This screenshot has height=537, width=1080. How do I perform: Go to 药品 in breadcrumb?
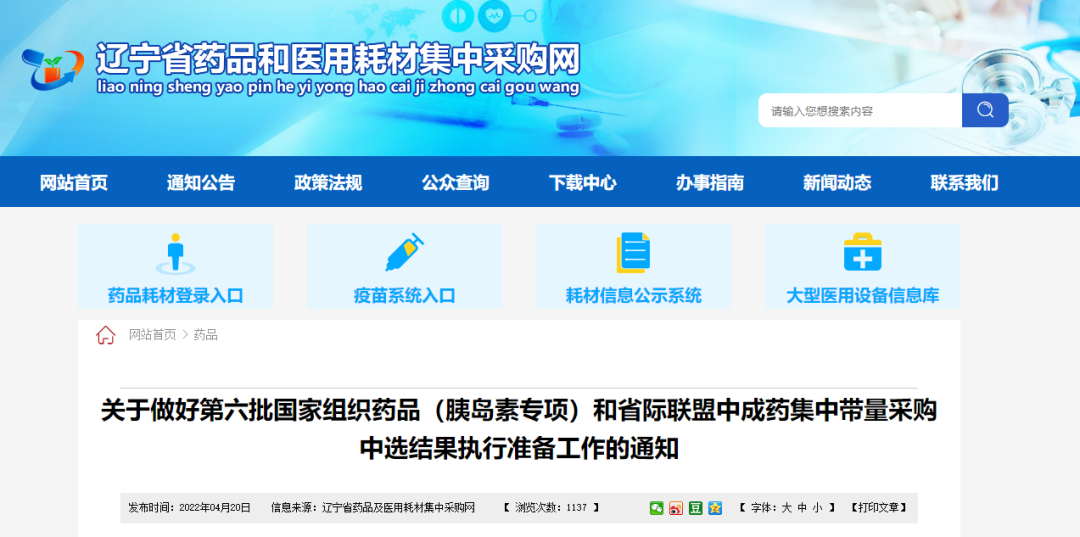point(205,335)
